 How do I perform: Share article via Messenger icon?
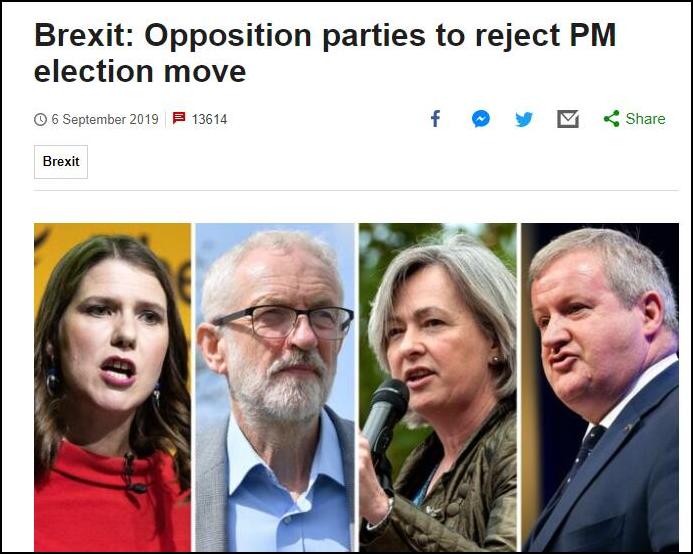[x=481, y=119]
